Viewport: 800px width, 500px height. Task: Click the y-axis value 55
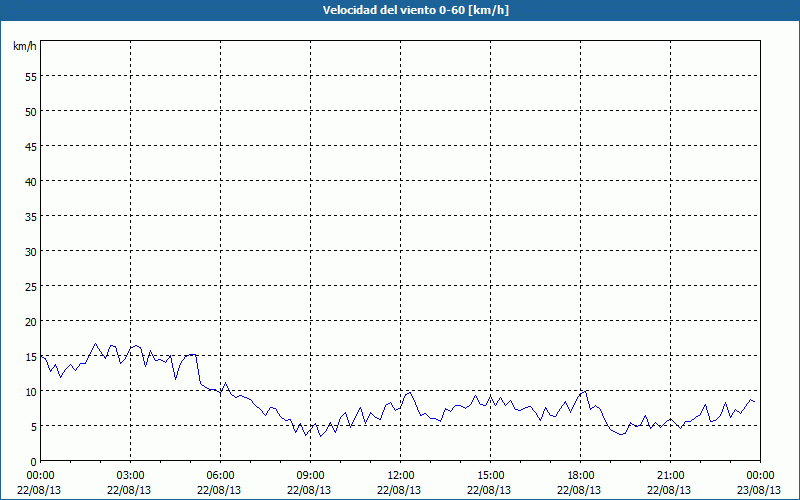point(31,77)
